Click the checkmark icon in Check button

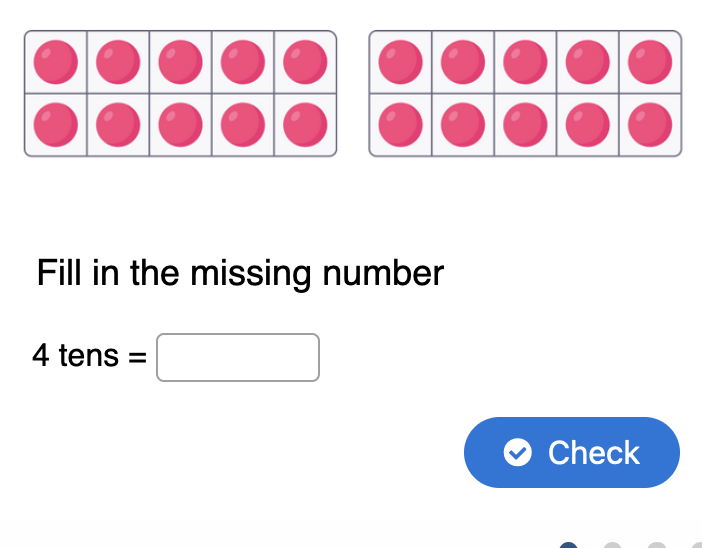(x=517, y=453)
